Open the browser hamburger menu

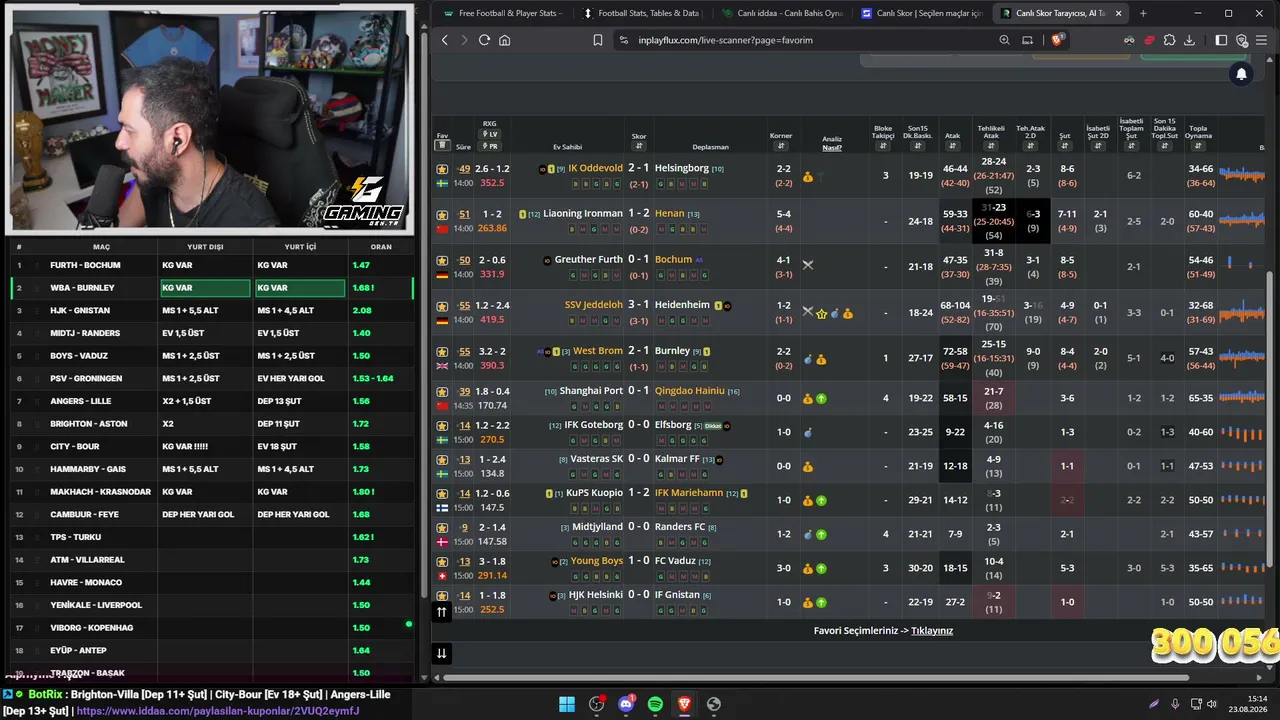tap(1261, 40)
